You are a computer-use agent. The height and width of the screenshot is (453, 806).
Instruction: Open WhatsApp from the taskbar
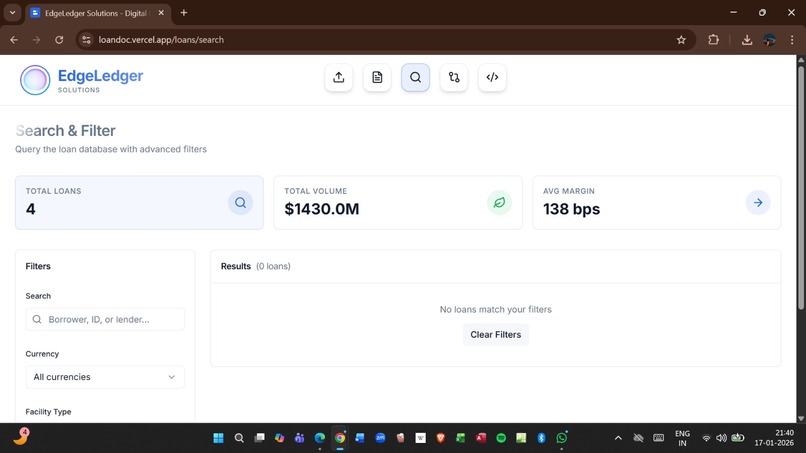click(562, 438)
